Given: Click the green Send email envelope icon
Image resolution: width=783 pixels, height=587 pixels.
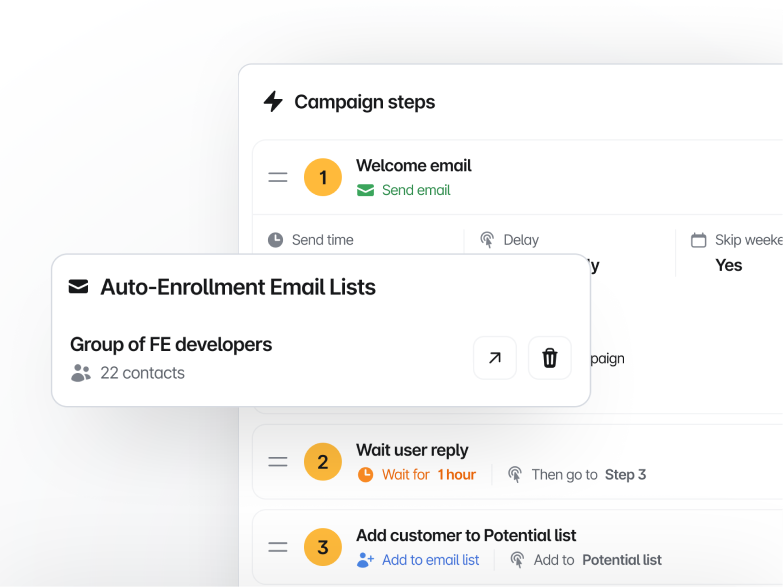Looking at the screenshot, I should [365, 190].
